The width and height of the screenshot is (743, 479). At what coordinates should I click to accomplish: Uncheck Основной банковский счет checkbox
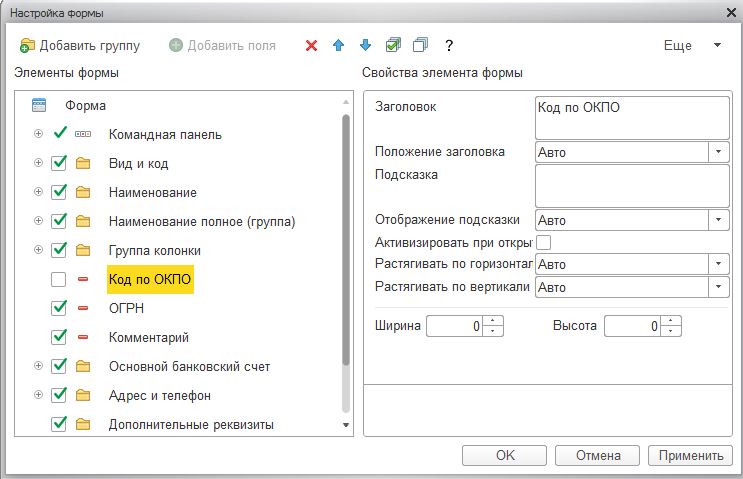pos(59,366)
